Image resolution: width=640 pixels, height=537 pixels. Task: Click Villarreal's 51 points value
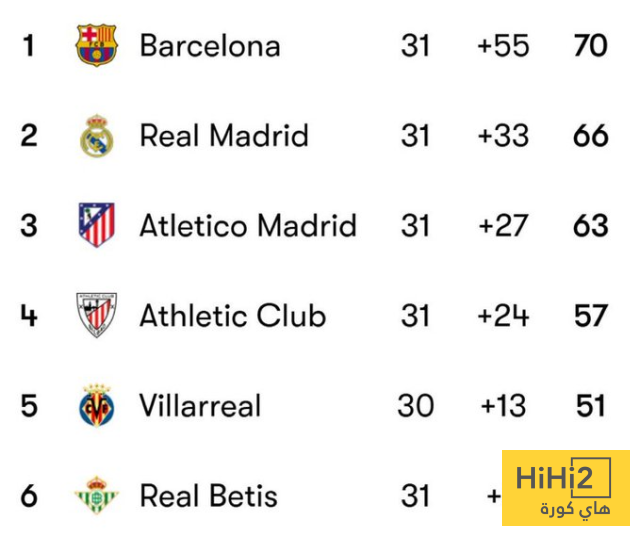tap(591, 406)
